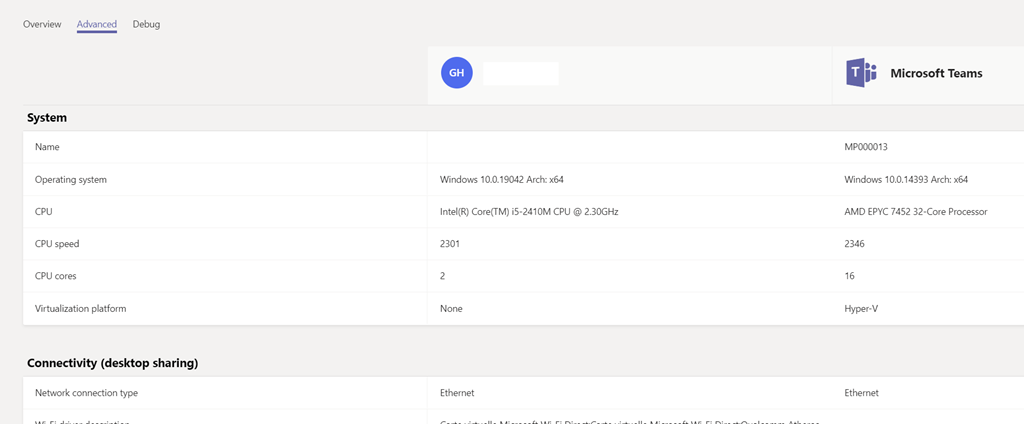This screenshot has width=1024, height=424.
Task: Click the Intel Core i5-2410M CPU value
Action: [529, 212]
